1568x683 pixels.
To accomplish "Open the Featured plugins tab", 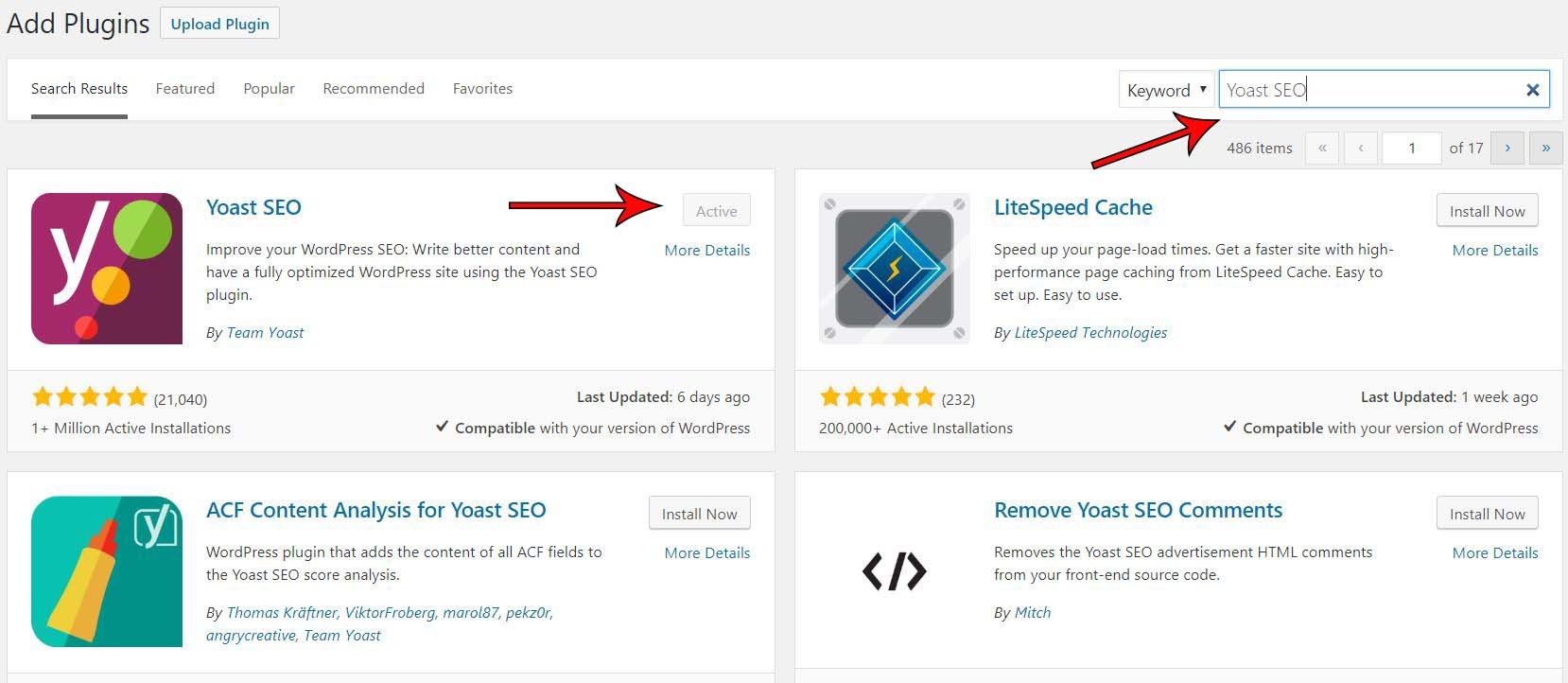I will pos(185,89).
